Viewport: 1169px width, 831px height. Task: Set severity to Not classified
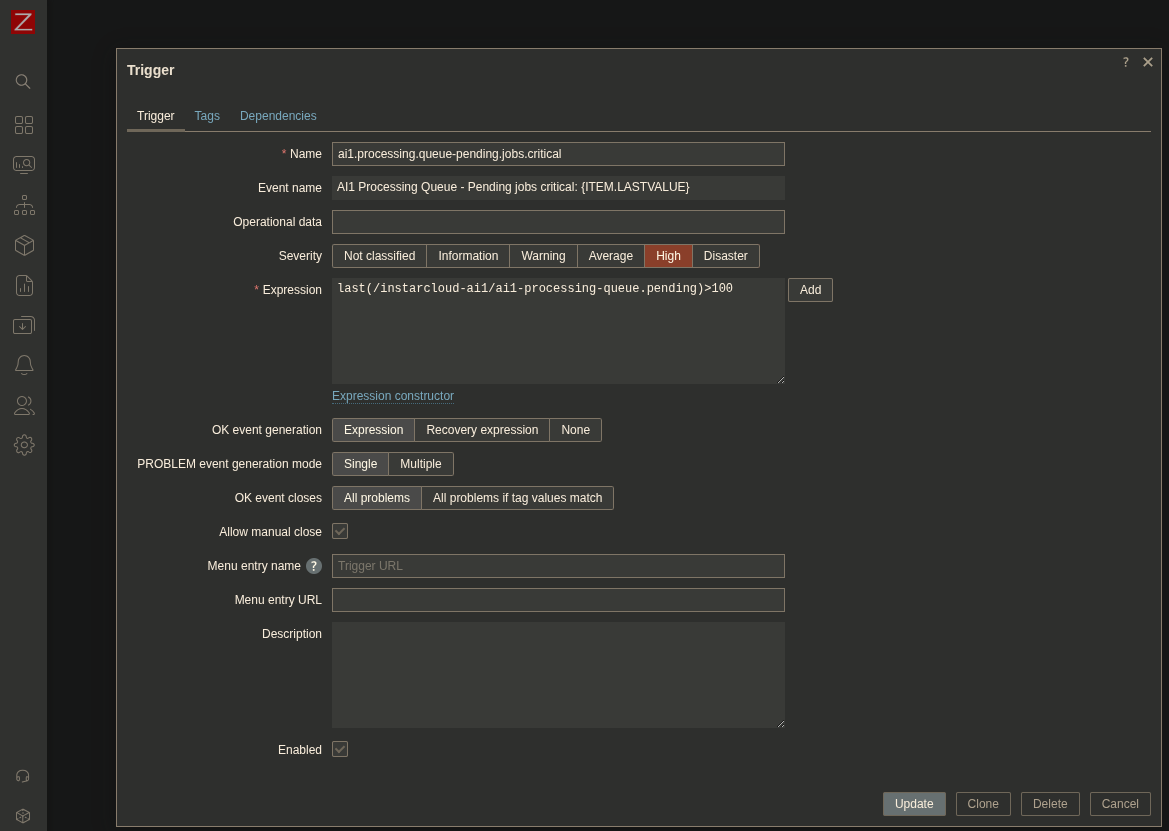point(379,256)
